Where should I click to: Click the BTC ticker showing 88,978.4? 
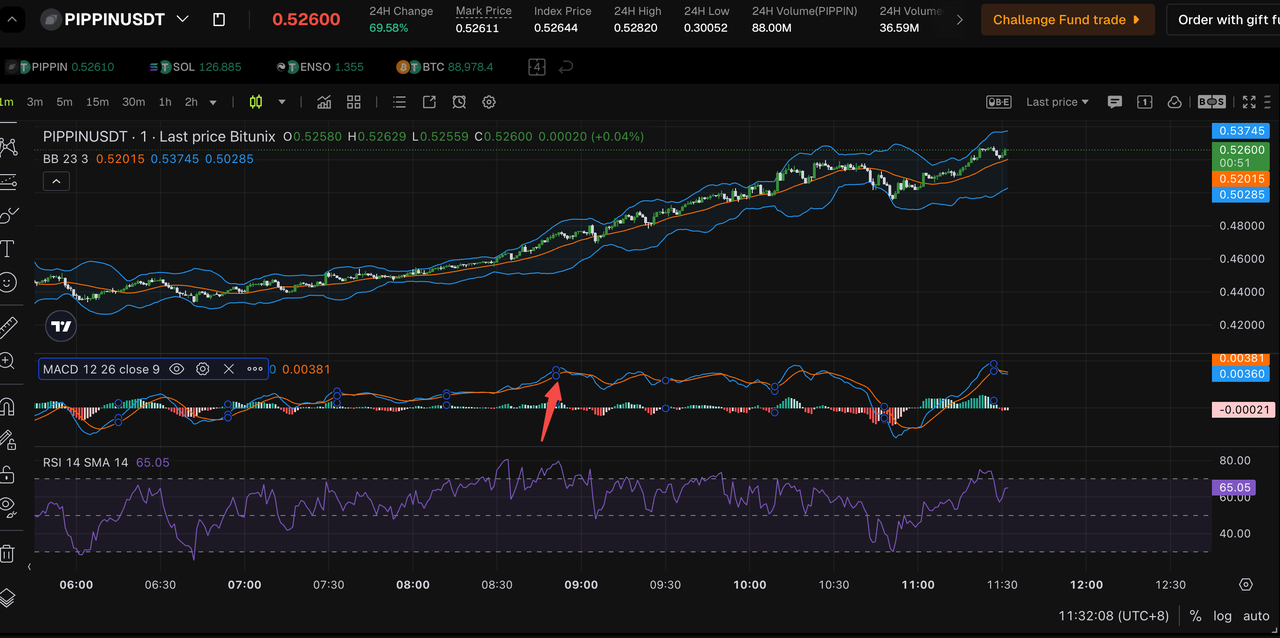tap(444, 67)
